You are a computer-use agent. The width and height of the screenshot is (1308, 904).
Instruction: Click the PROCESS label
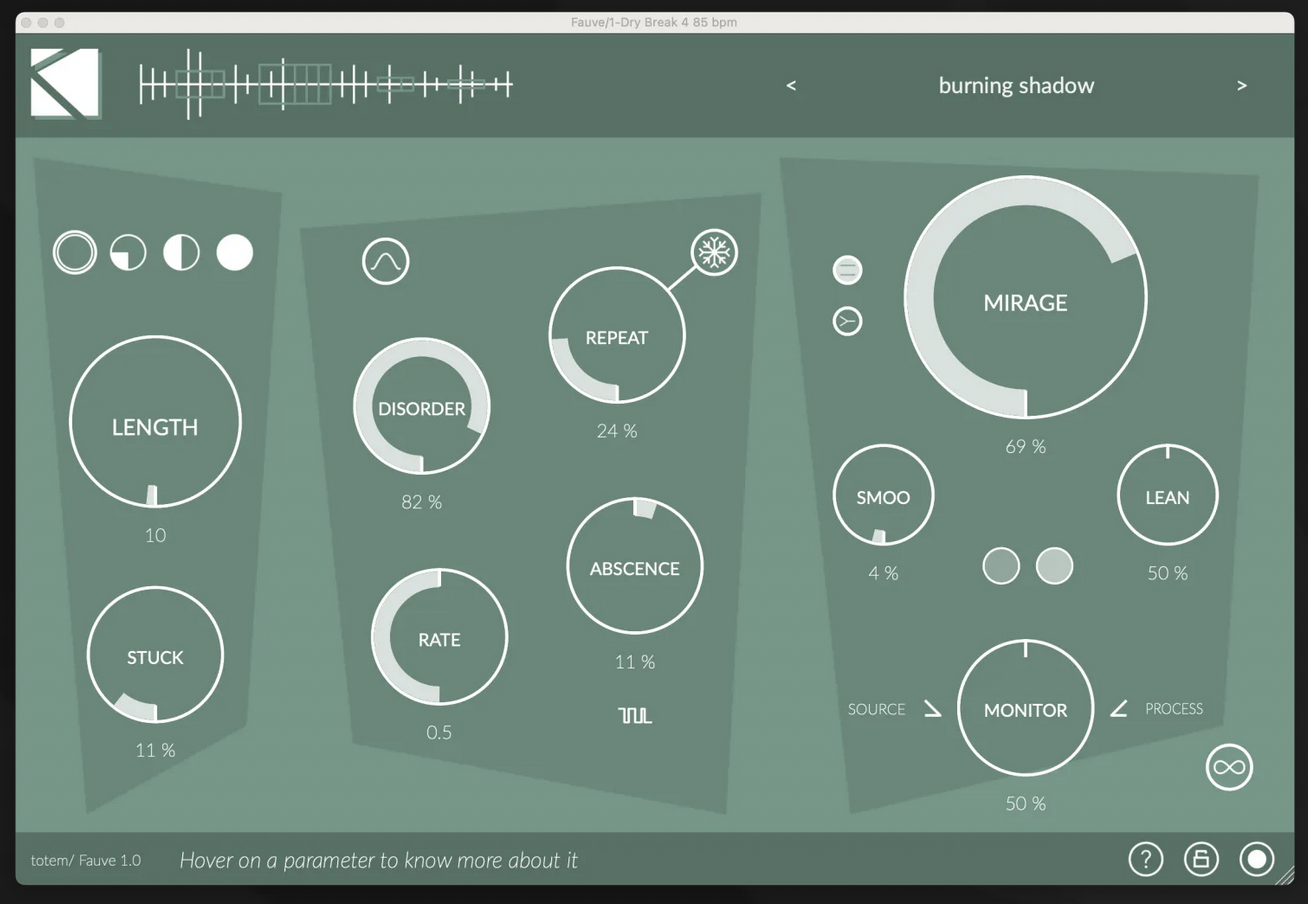click(1174, 709)
